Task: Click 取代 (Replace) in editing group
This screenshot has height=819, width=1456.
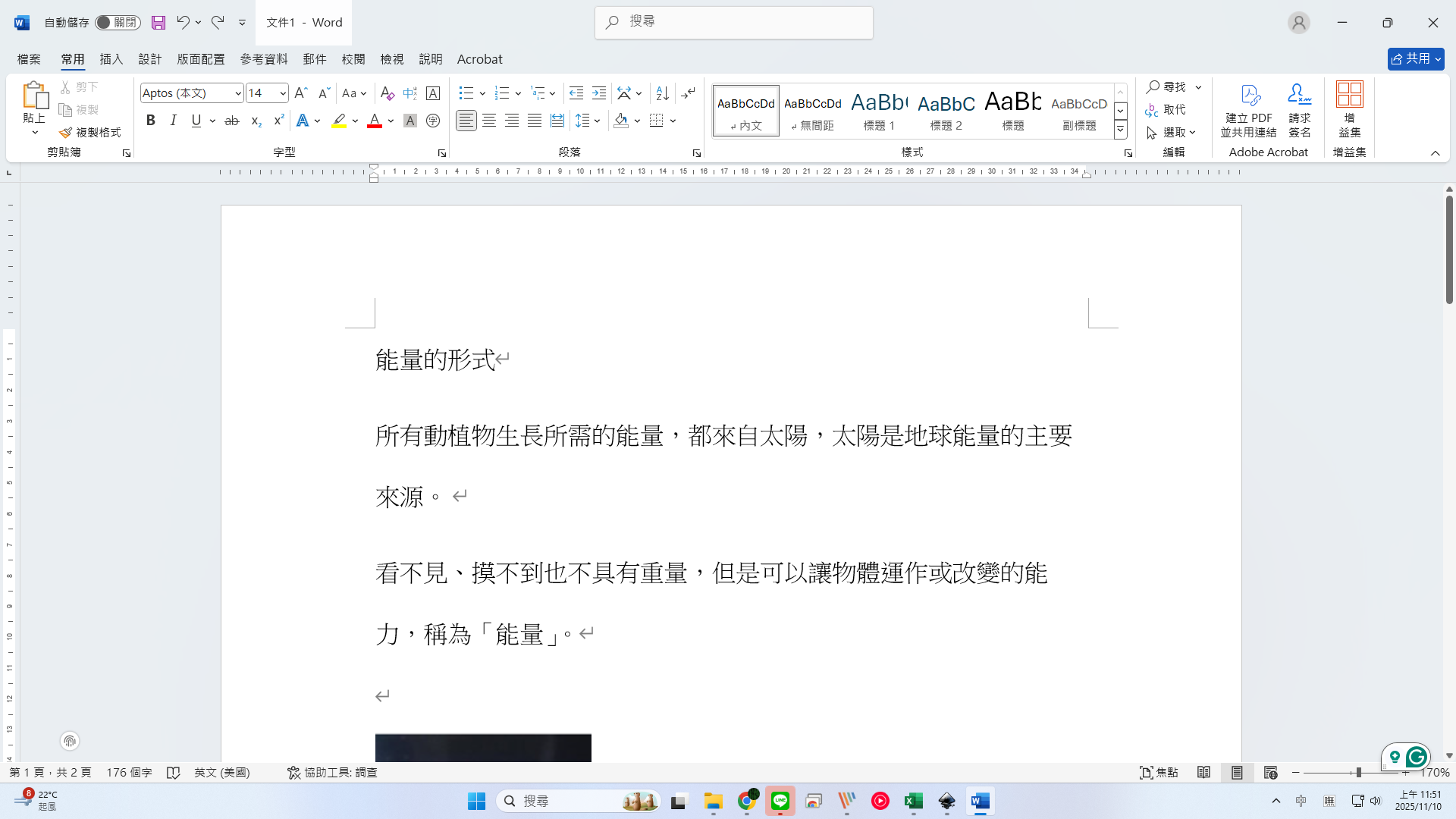Action: click(x=1166, y=110)
